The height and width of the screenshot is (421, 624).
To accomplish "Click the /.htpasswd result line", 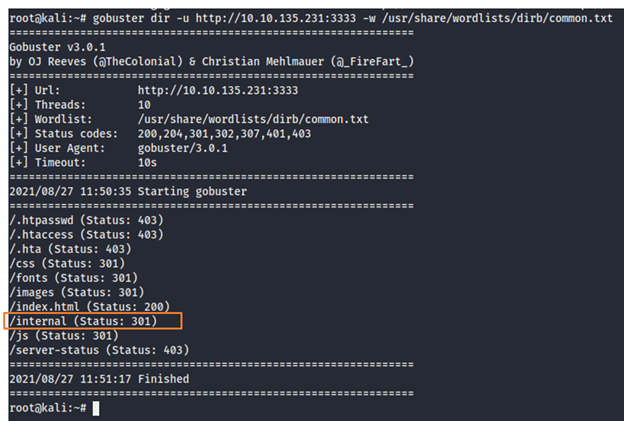I will tap(86, 220).
